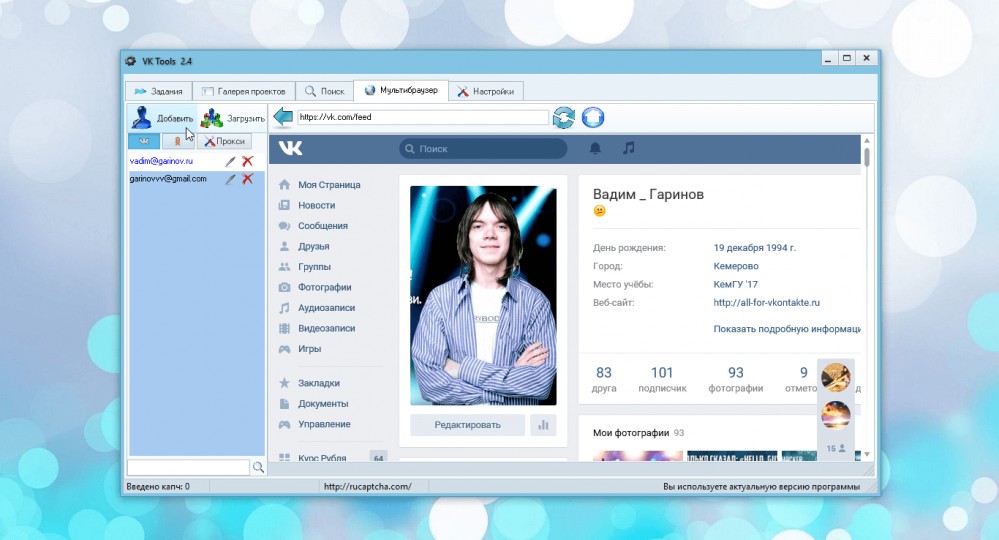Screen dimensions: 999x540
Task: Edit vadim@garinov.ru with pencil icon
Action: 231,162
